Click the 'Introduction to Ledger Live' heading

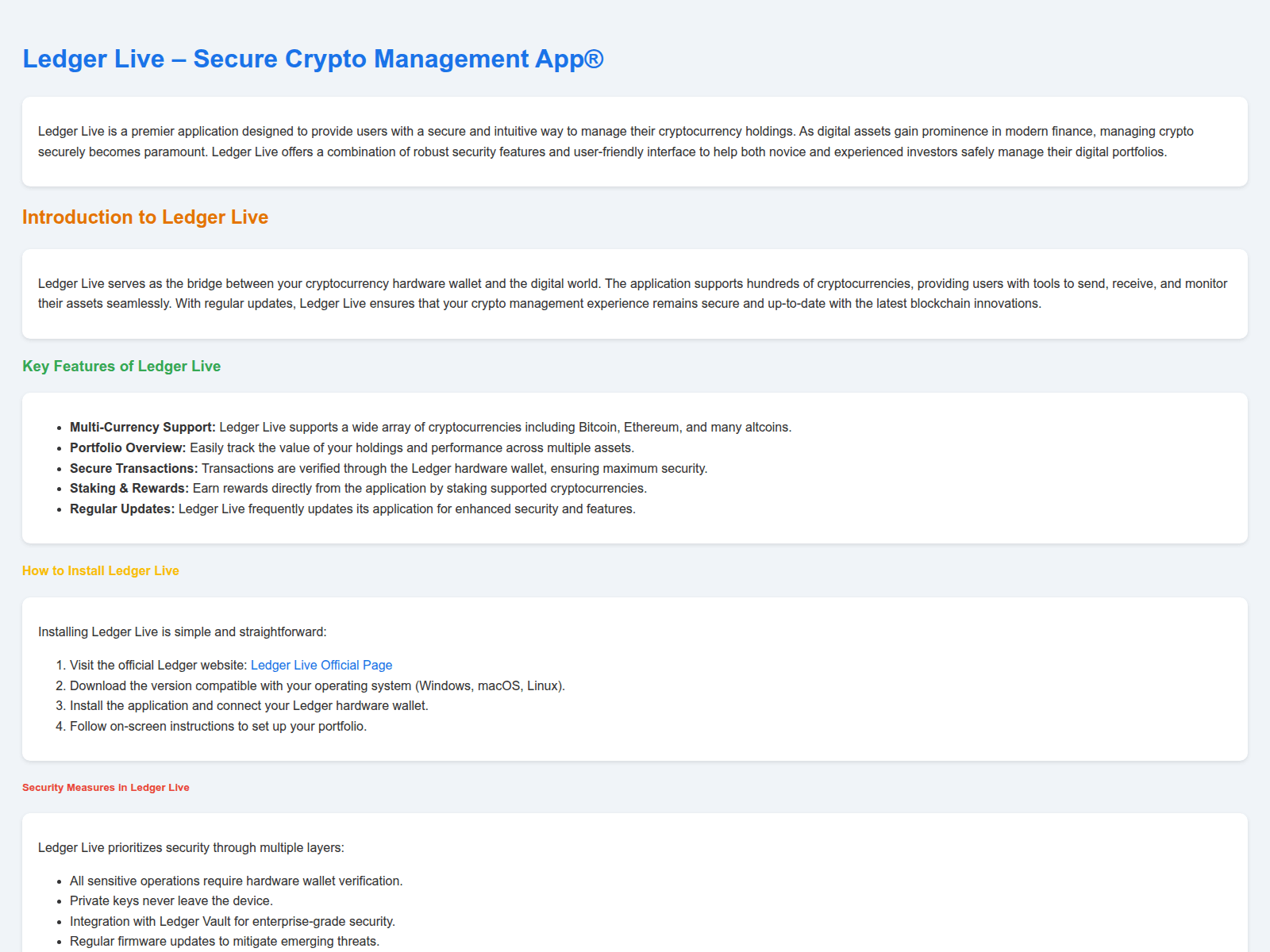[x=145, y=217]
